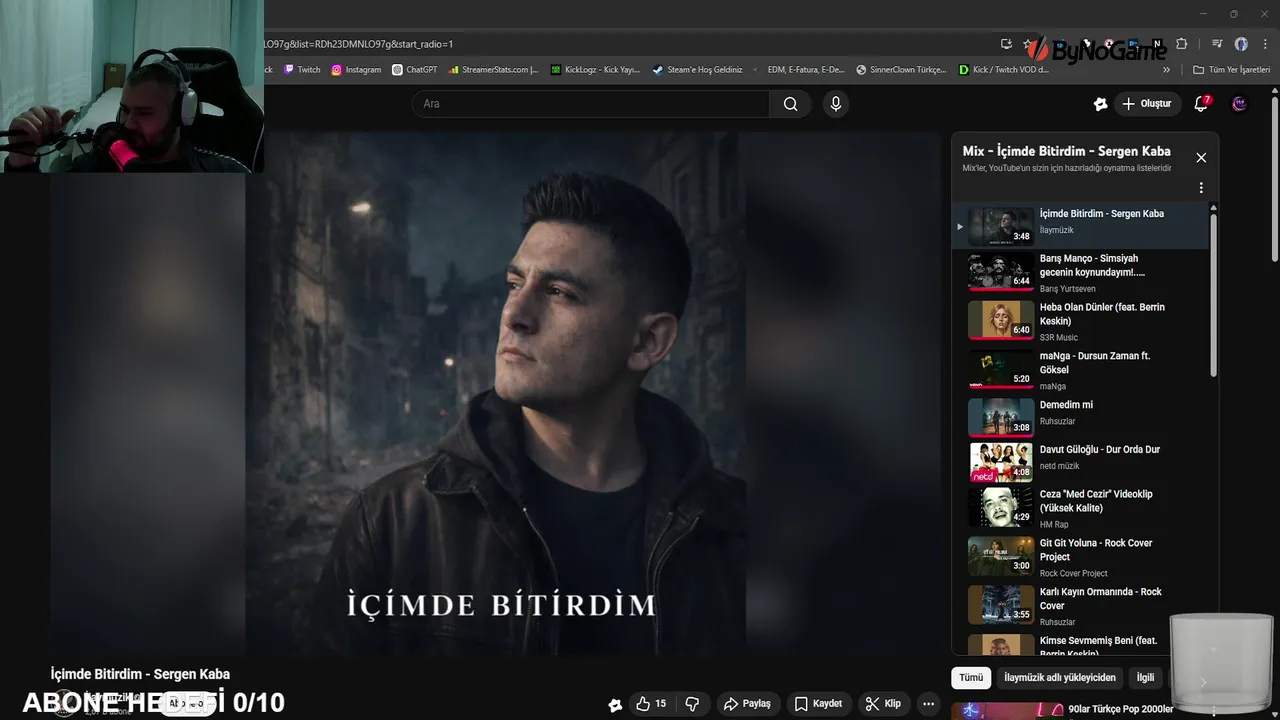Click the YouTube search magnifier button
This screenshot has width=1280, height=720.
point(790,104)
